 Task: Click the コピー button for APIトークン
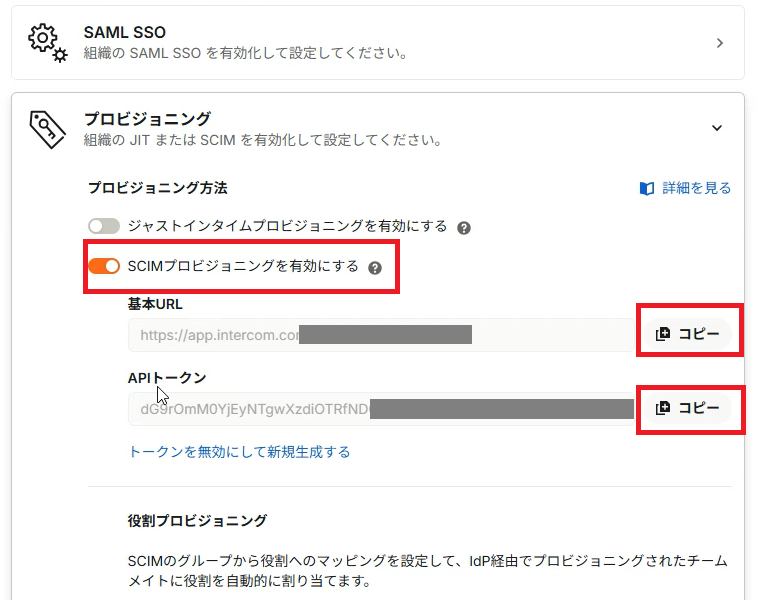coord(689,408)
